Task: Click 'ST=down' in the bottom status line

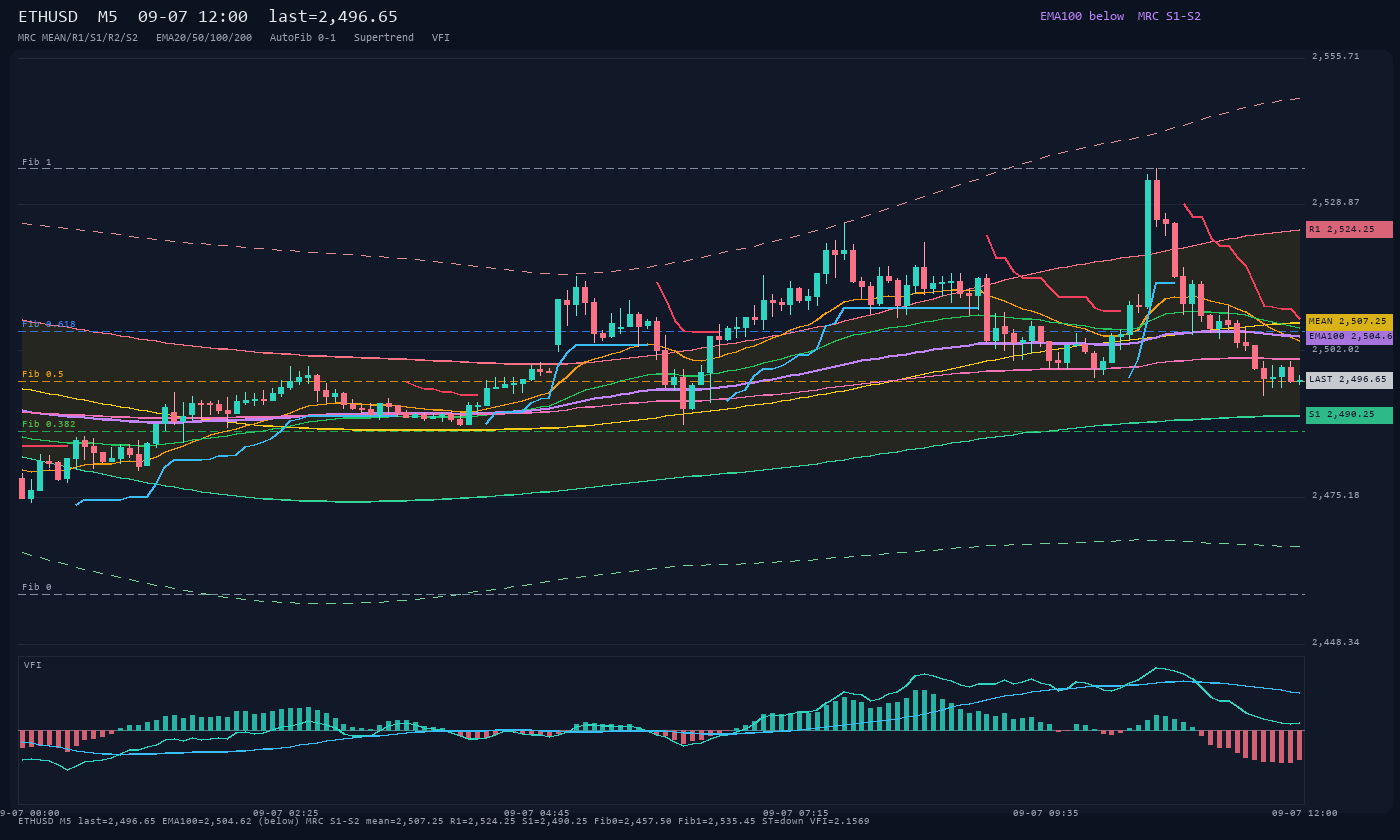Action: (x=783, y=821)
